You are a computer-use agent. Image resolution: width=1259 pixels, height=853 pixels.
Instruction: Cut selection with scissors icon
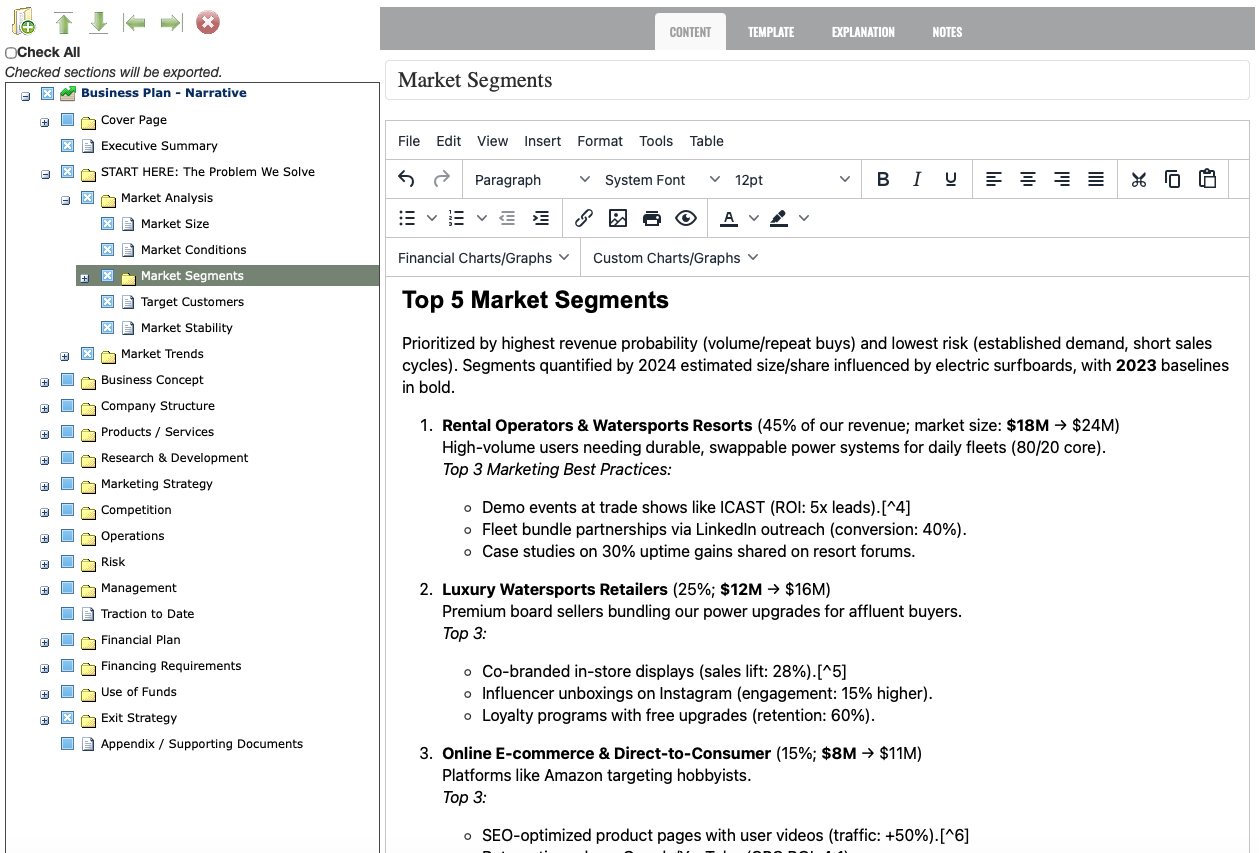coord(1139,179)
